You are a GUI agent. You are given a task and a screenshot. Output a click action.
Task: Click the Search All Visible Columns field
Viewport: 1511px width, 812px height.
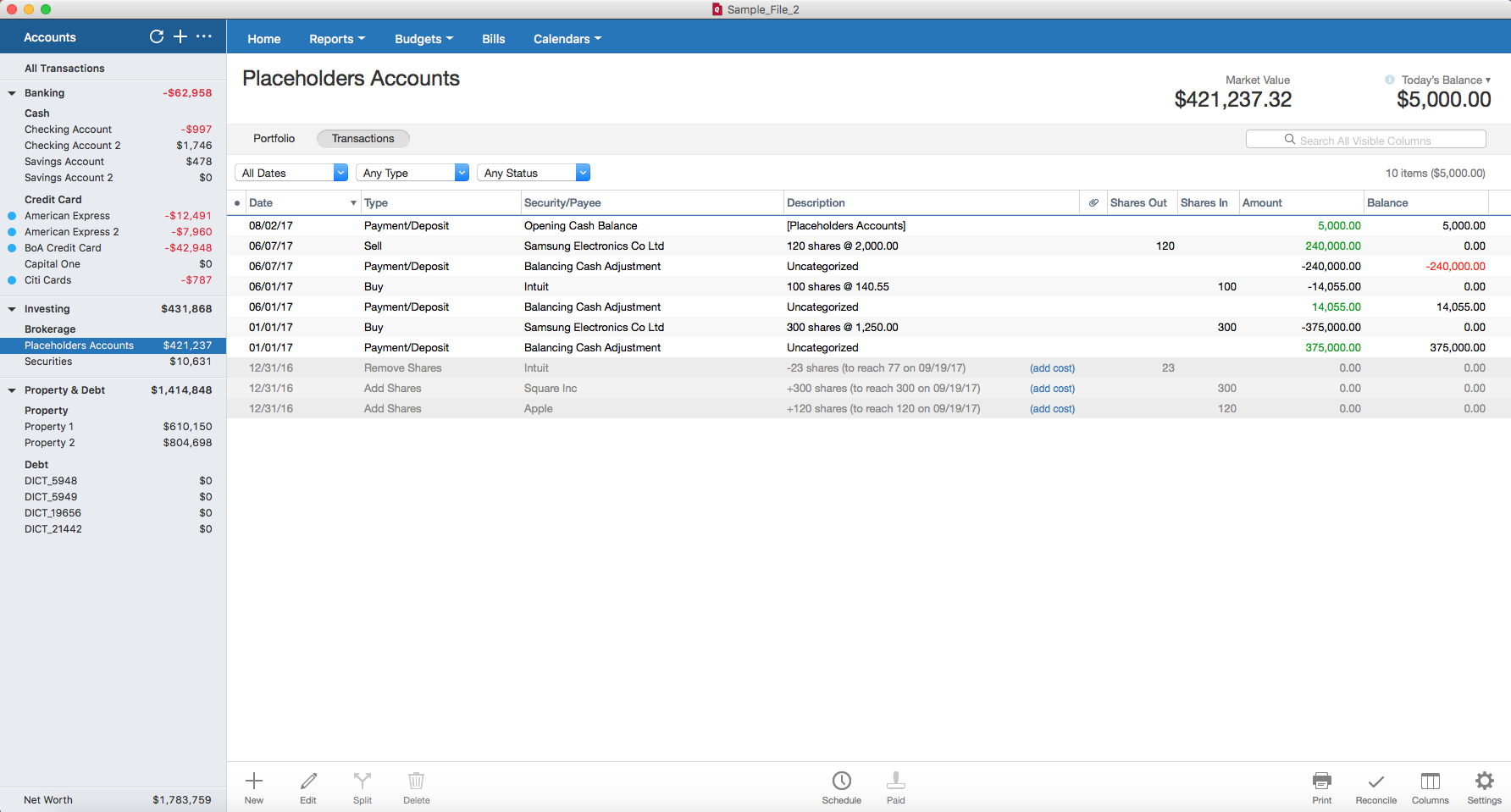[1365, 140]
